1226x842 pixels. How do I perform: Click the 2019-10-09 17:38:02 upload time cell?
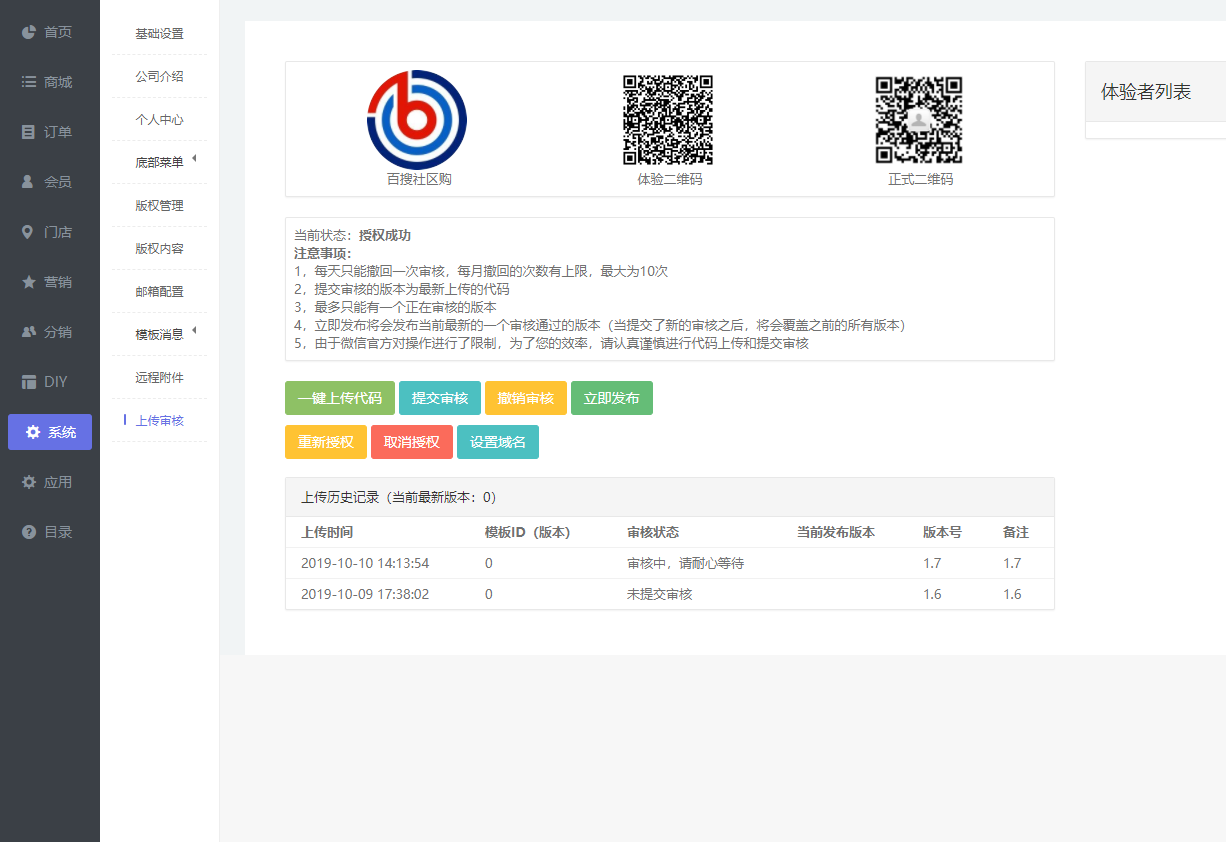tap(365, 594)
